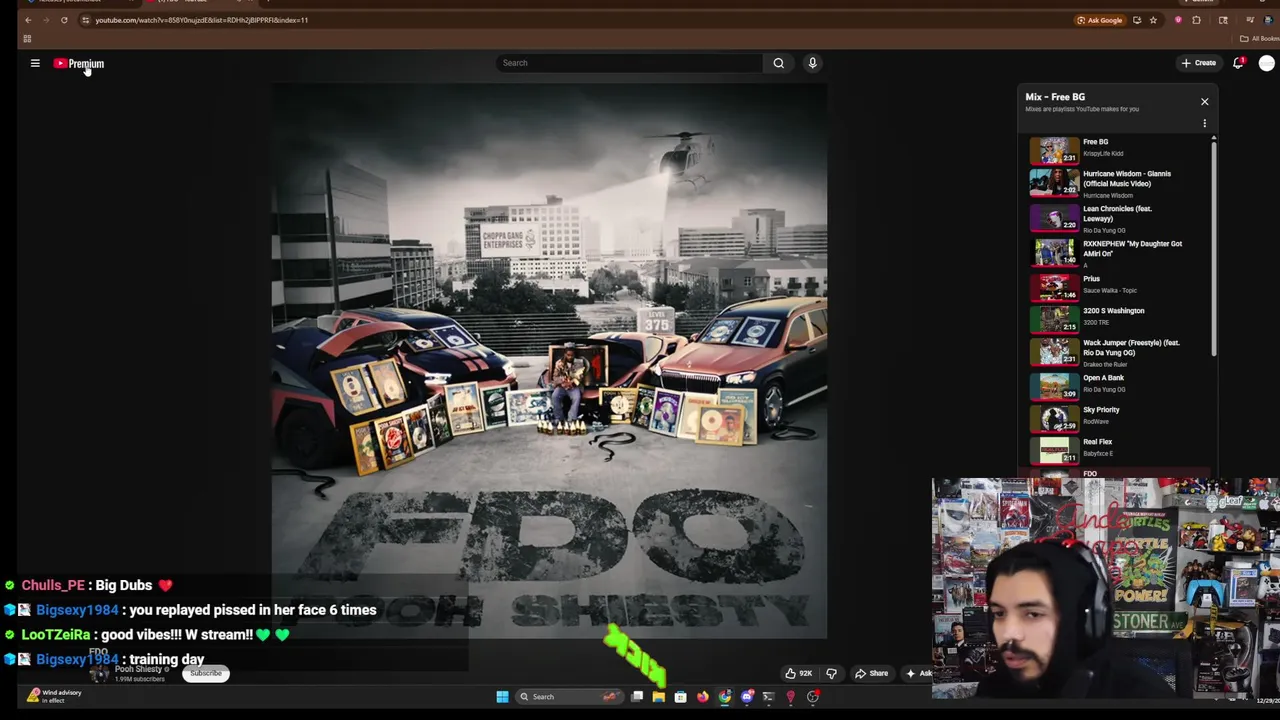Viewport: 1280px width, 720px height.
Task: Open File Explorer from the taskbar
Action: click(x=659, y=697)
